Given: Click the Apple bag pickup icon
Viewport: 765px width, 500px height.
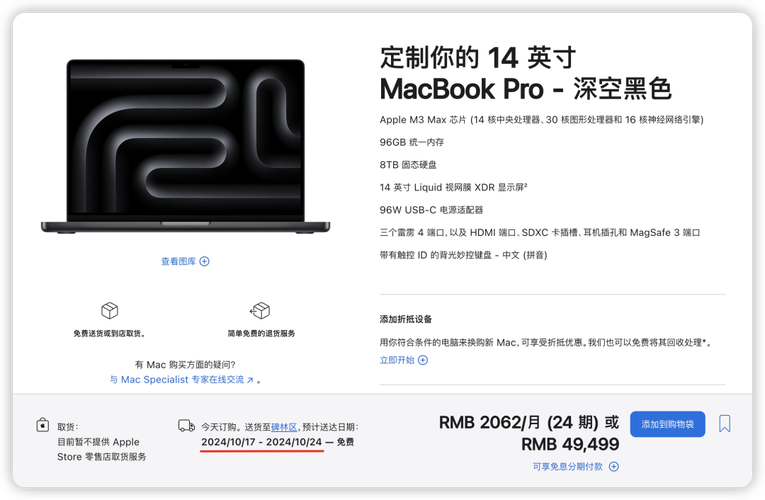Looking at the screenshot, I should point(42,425).
